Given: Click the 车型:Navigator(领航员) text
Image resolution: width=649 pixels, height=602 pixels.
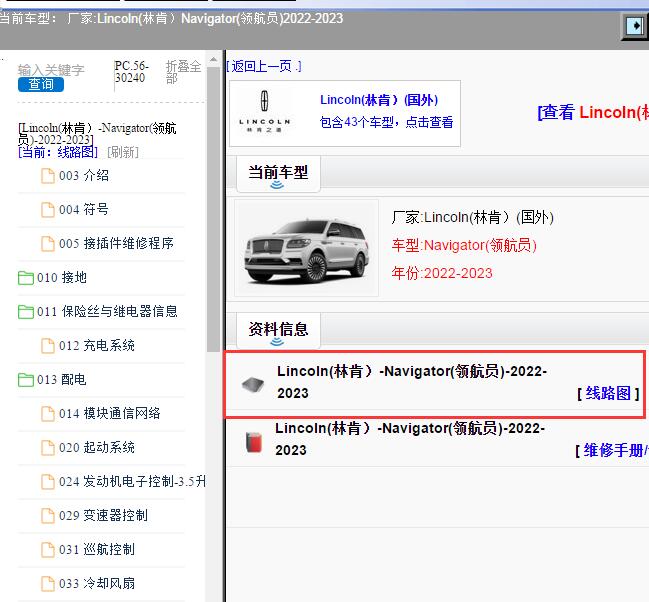Looking at the screenshot, I should 464,246.
